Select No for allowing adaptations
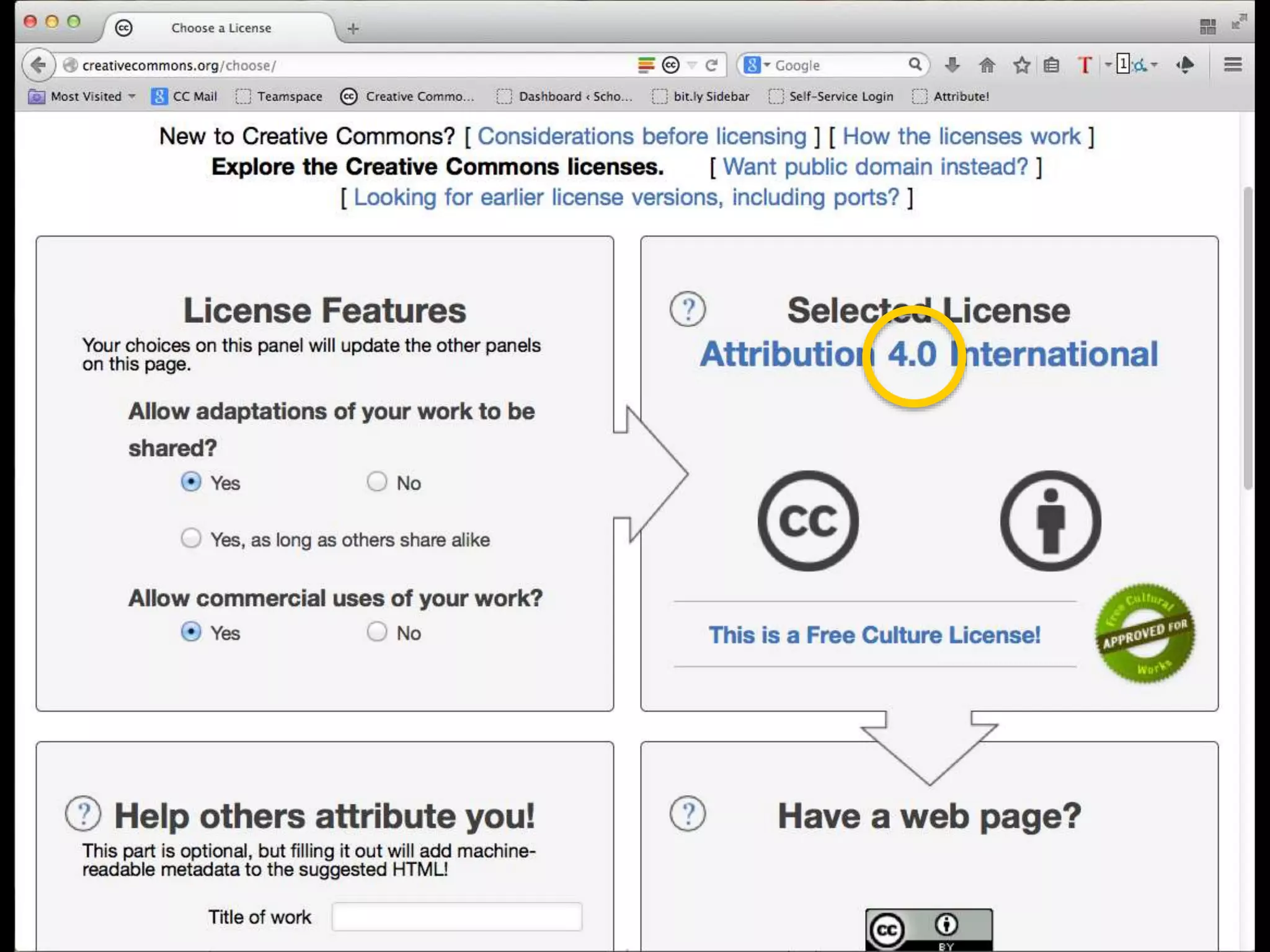The width and height of the screenshot is (1270, 952). [377, 482]
